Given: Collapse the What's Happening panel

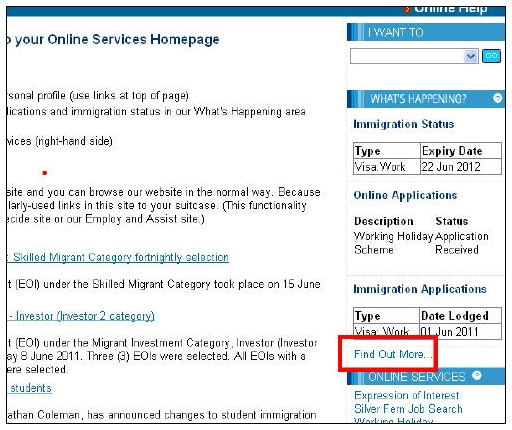Looking at the screenshot, I should (497, 98).
